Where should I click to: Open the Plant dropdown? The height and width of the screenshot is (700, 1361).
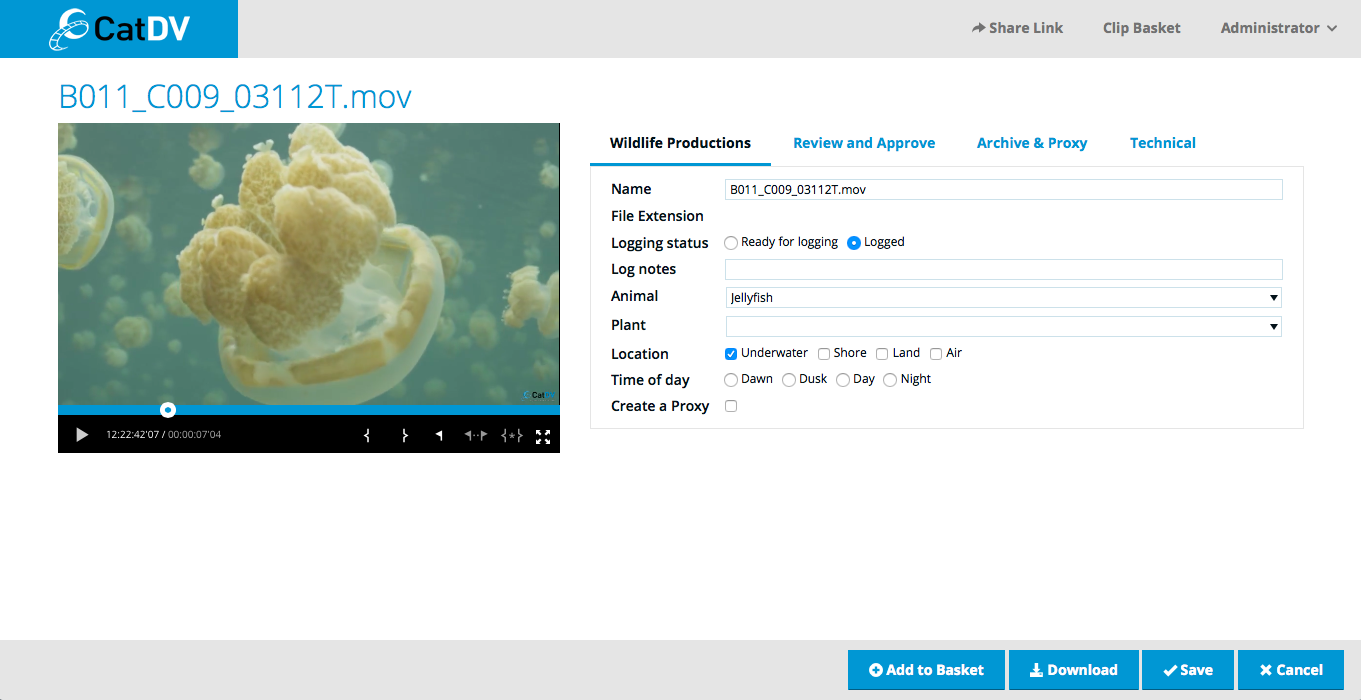(1003, 326)
